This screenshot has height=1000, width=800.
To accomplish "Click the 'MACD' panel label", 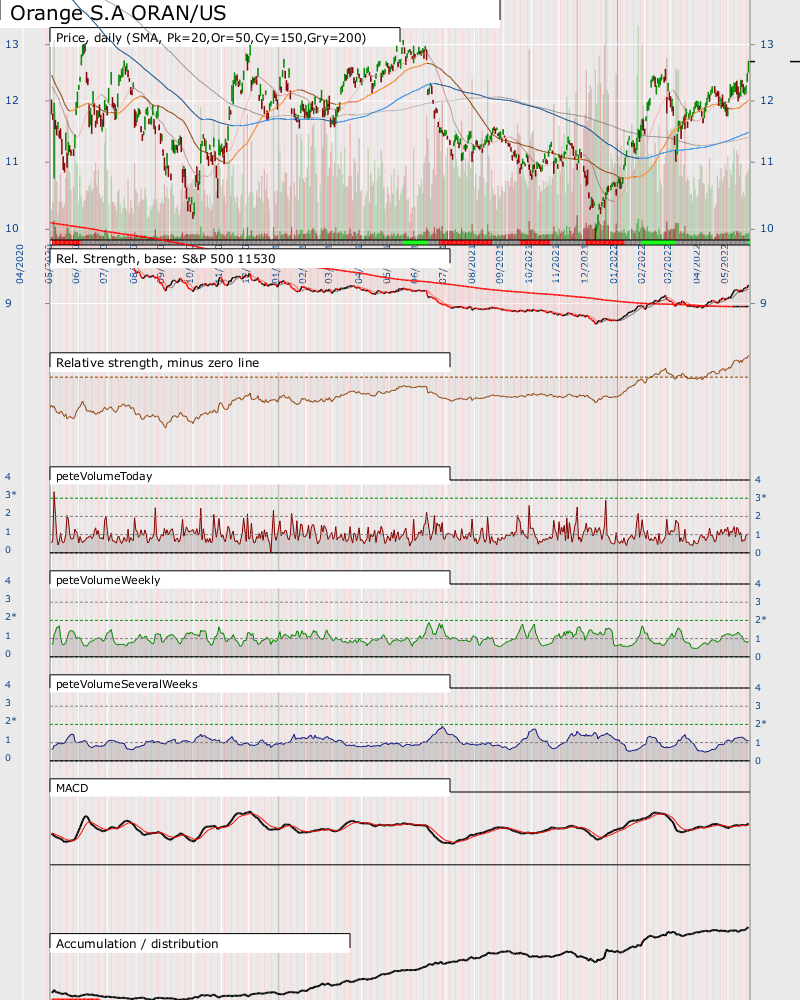I will pyautogui.click(x=72, y=788).
